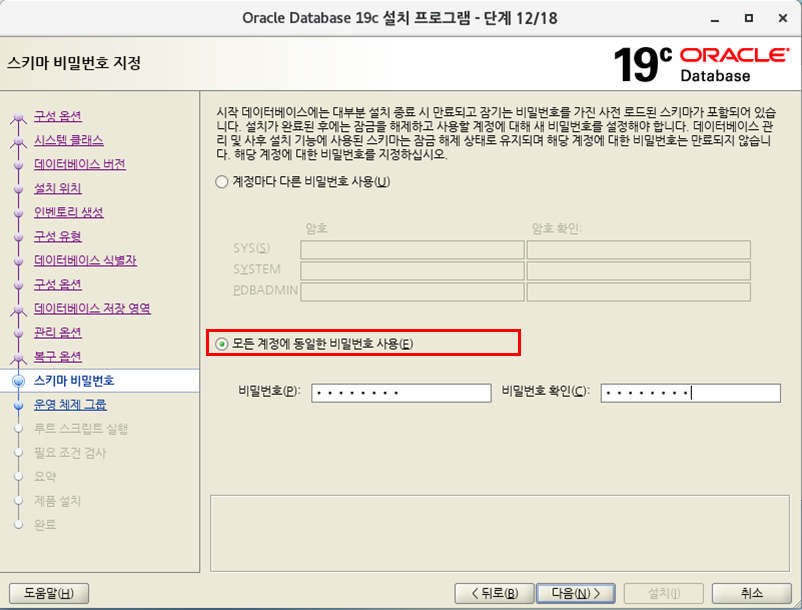Minimize the installer window
The image size is (802, 610).
click(715, 18)
